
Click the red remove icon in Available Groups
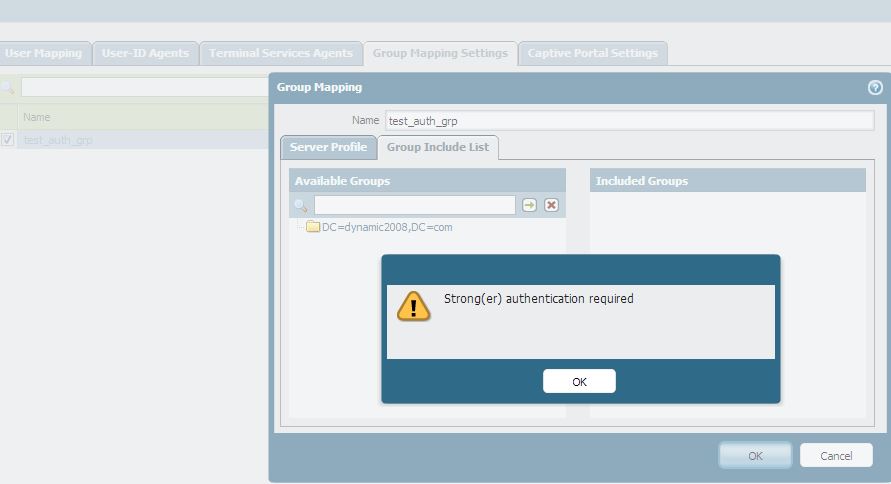tap(551, 205)
